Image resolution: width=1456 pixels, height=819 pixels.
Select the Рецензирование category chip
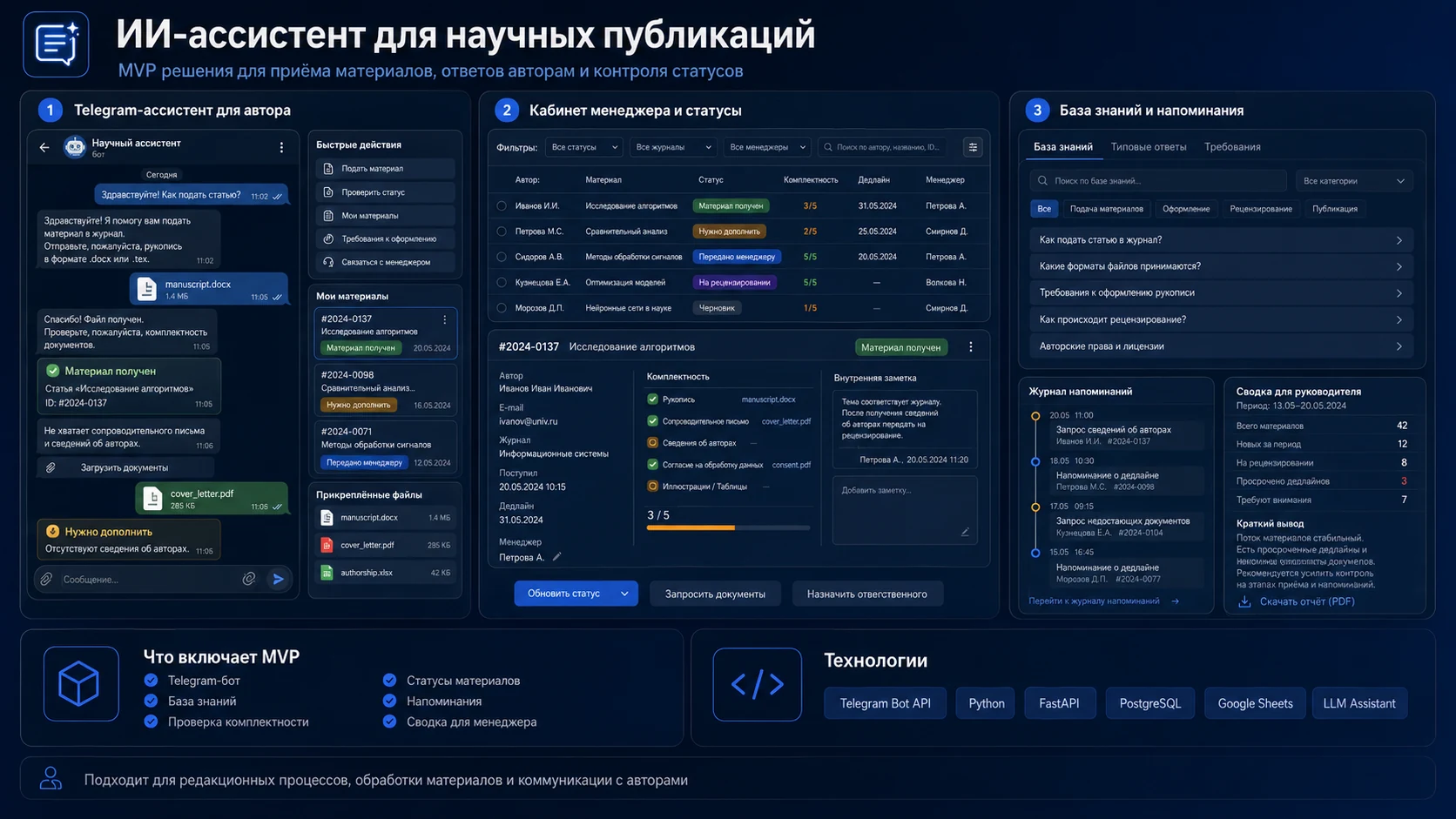coord(1260,209)
